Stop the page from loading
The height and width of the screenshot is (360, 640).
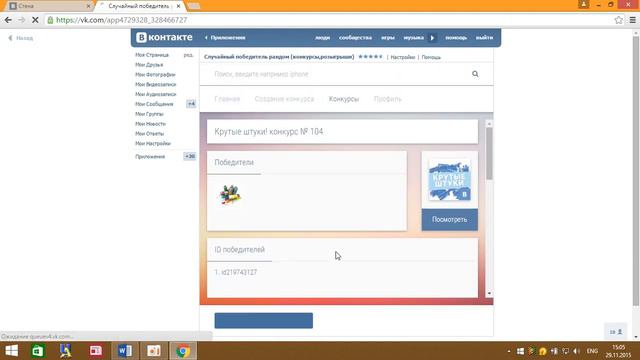coord(35,20)
